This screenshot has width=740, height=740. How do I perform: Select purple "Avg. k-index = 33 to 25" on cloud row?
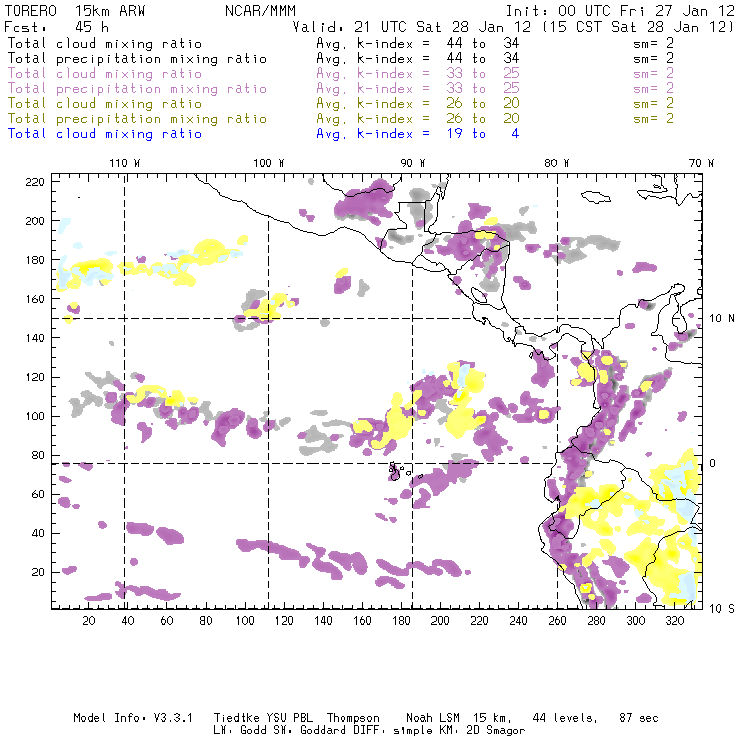click(418, 74)
